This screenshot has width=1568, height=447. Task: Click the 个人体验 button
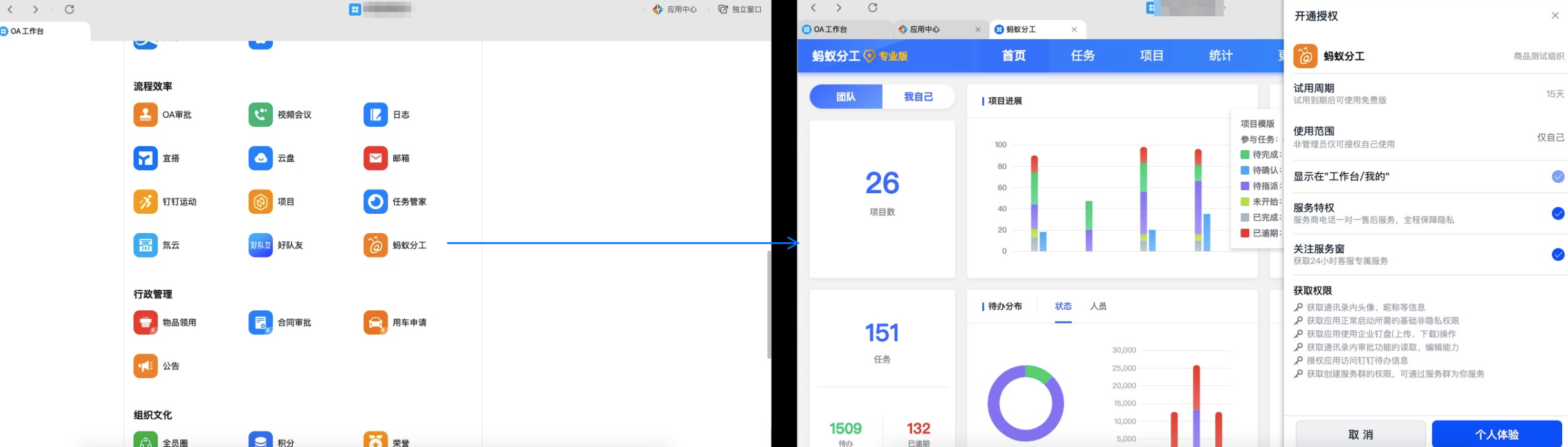[1497, 435]
